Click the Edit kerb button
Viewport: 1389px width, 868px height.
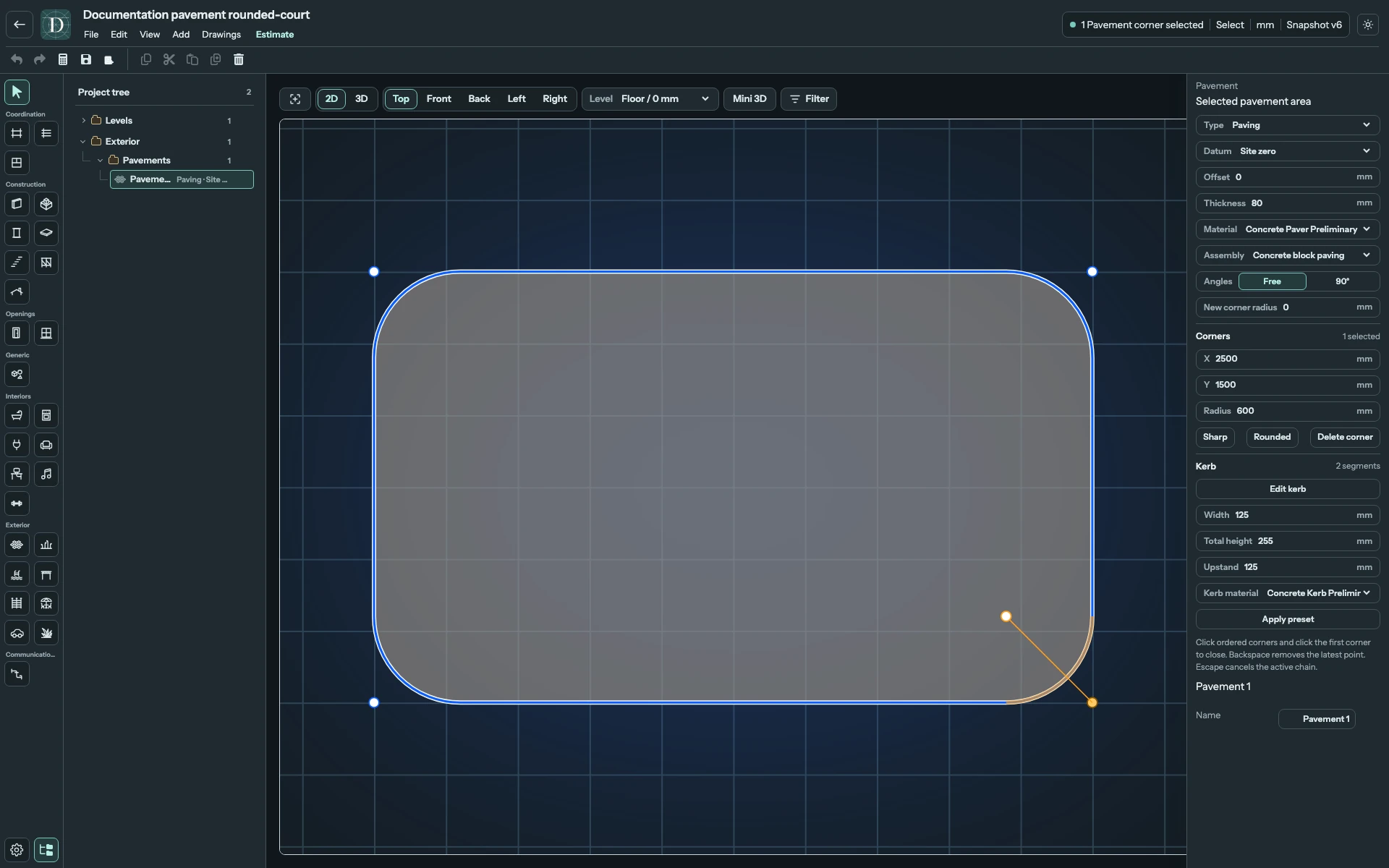pos(1288,489)
